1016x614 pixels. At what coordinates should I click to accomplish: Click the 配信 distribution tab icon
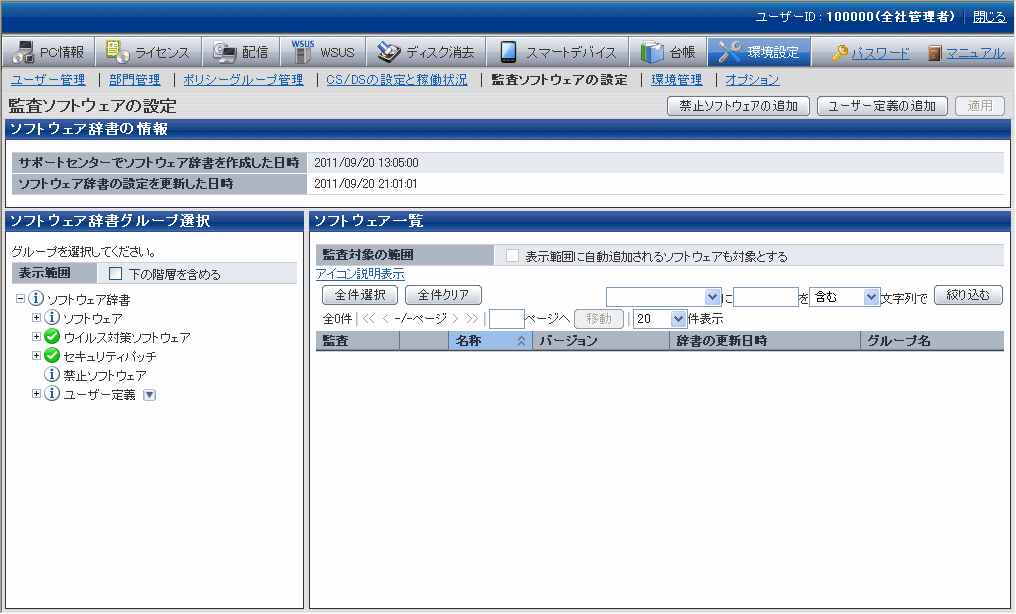[224, 52]
